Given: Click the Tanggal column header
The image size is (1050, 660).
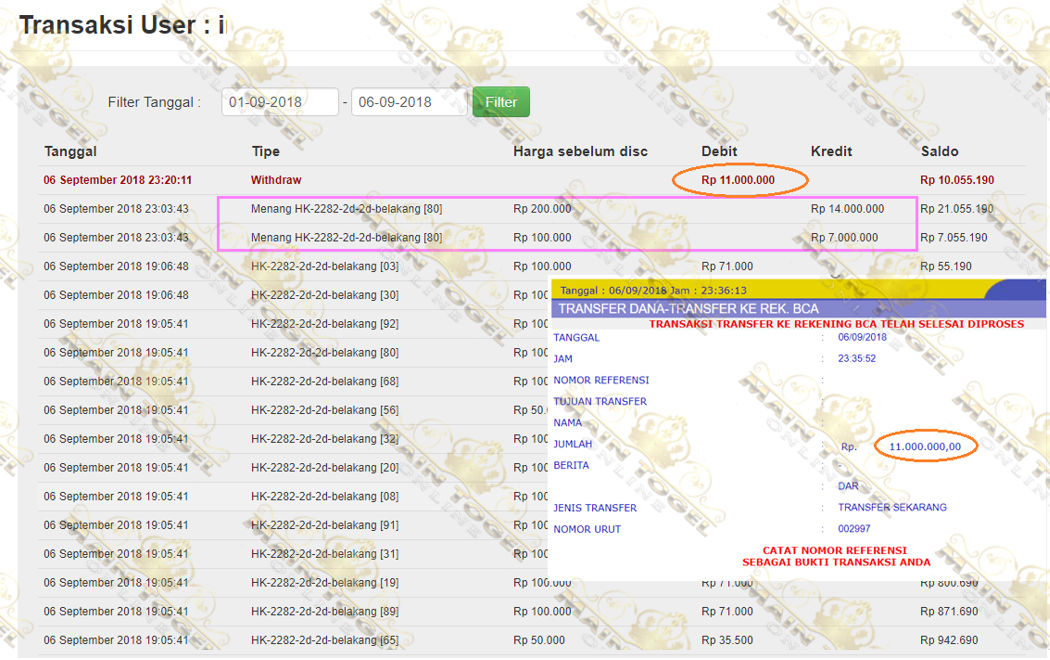Looking at the screenshot, I should coord(70,152).
